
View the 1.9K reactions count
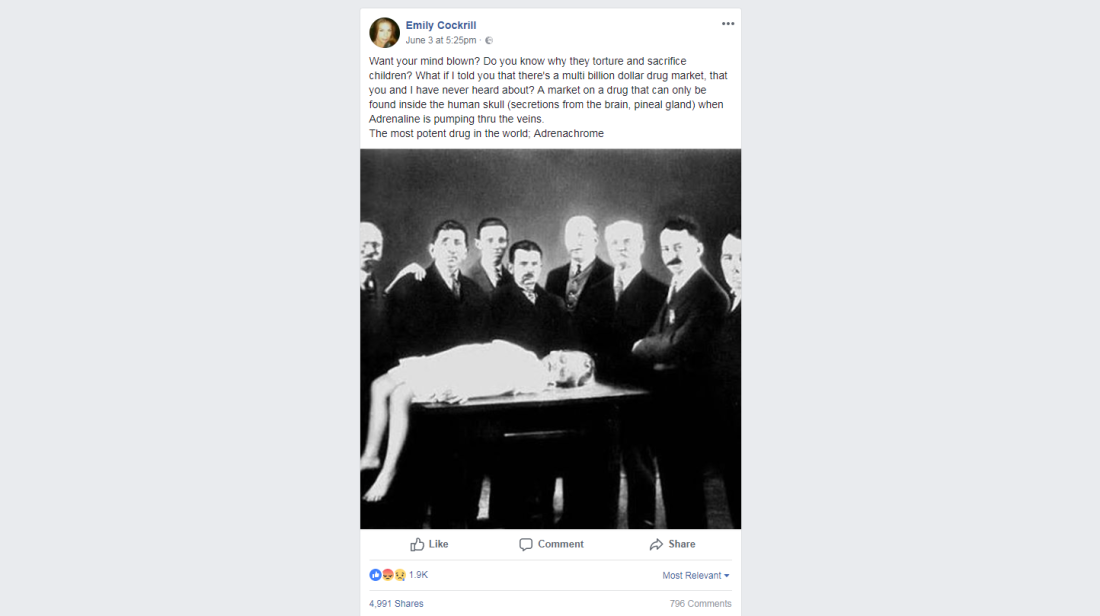(418, 575)
